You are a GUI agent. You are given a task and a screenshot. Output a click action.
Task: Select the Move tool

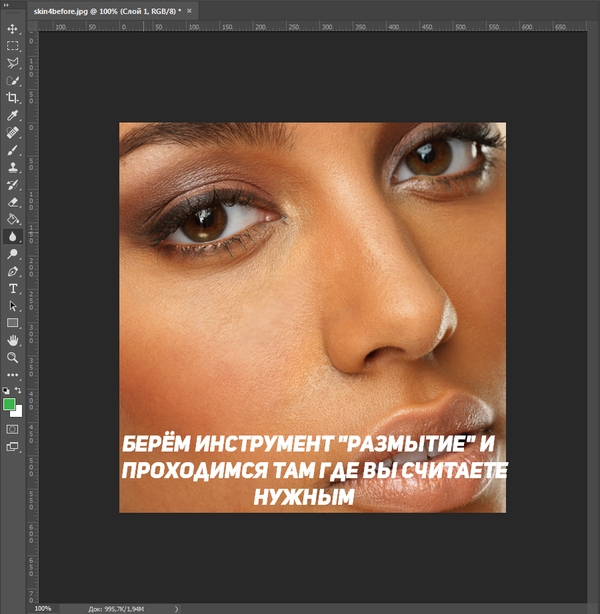point(13,29)
